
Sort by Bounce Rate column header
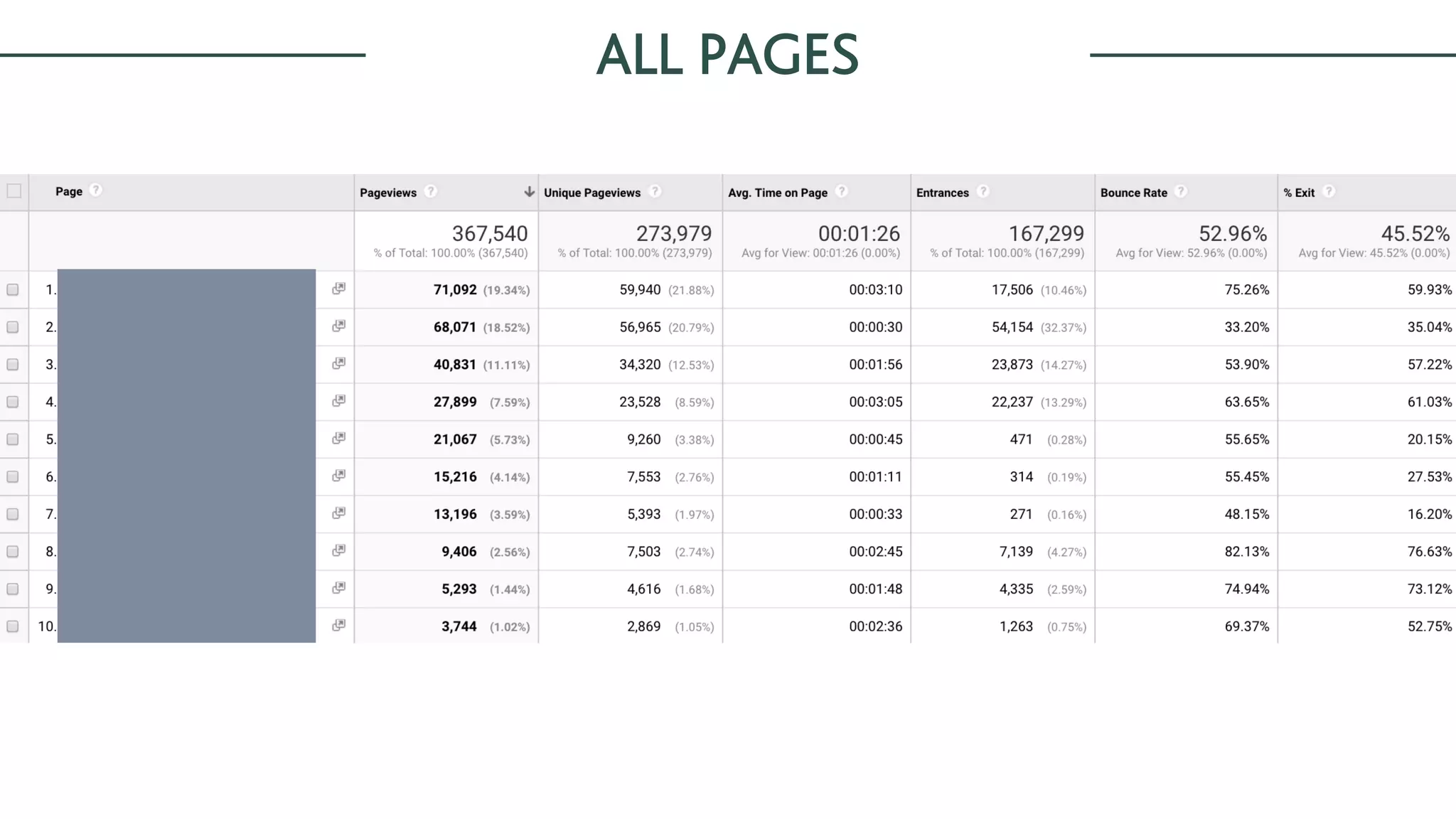[1134, 193]
